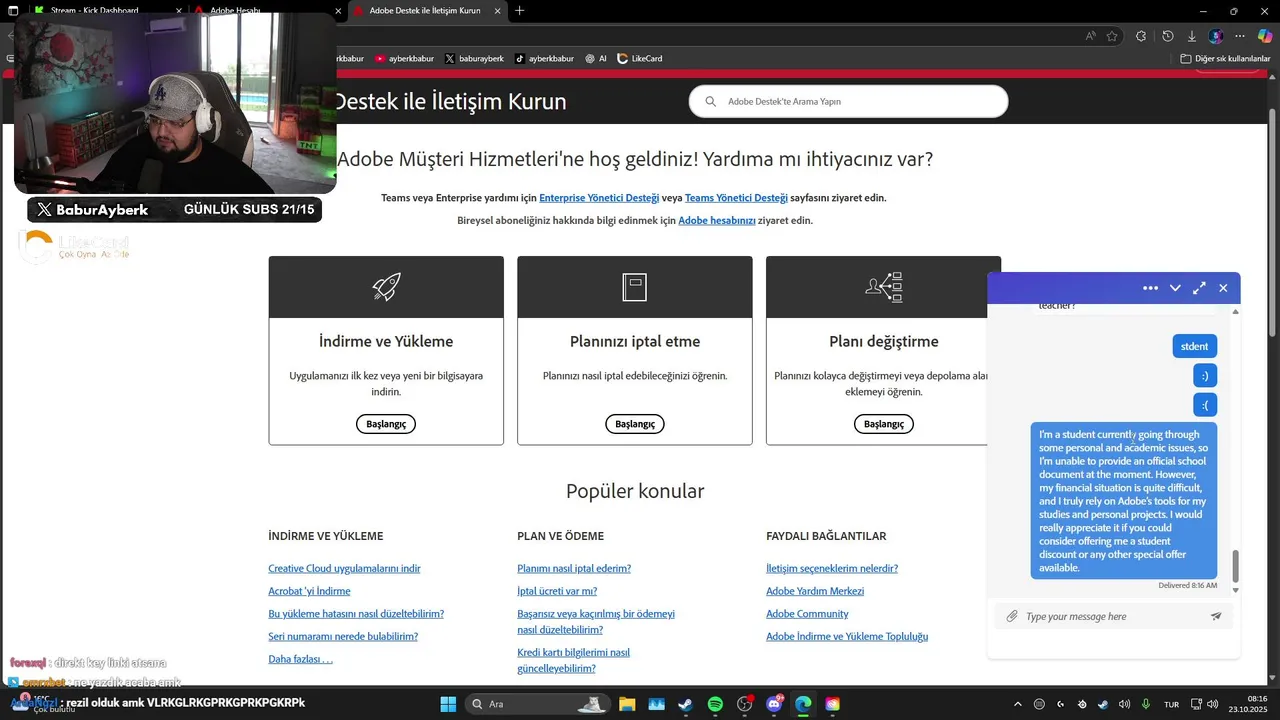This screenshot has height=720, width=1280.
Task: Open the Adobe Yardım Merkezi link
Action: [815, 591]
